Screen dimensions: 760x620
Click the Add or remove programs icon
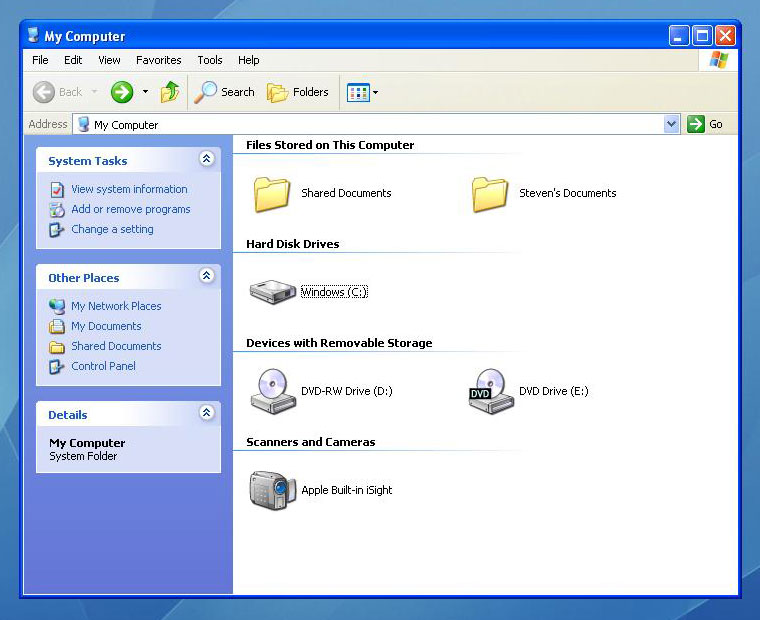pos(57,209)
